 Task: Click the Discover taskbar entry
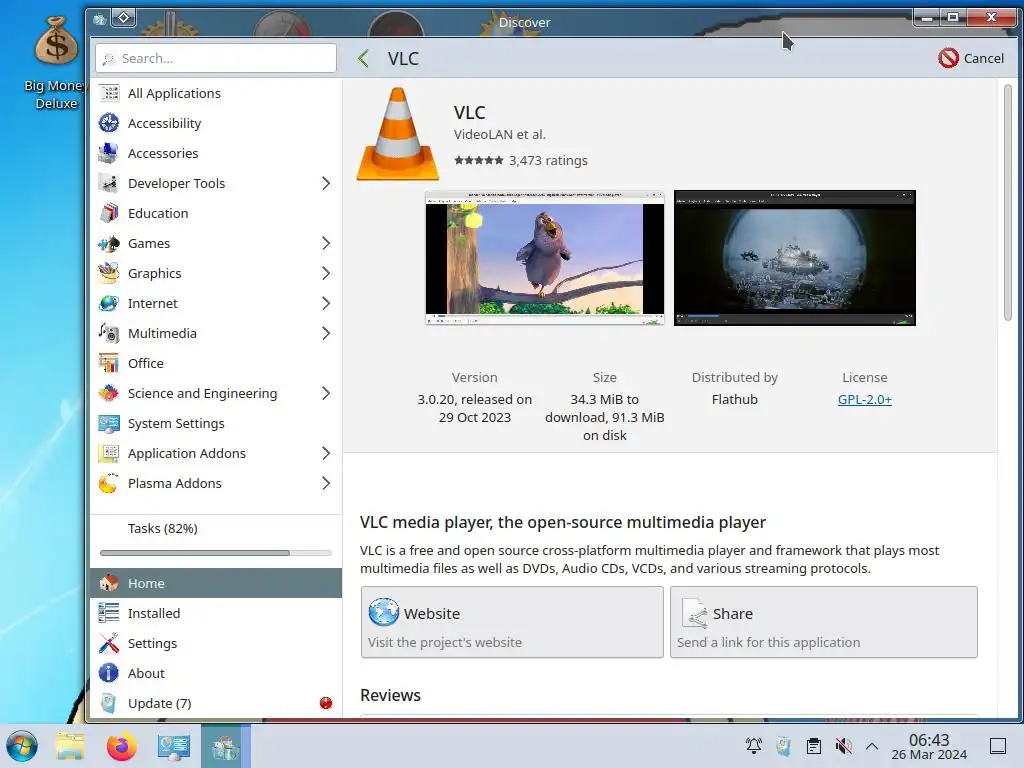click(225, 746)
